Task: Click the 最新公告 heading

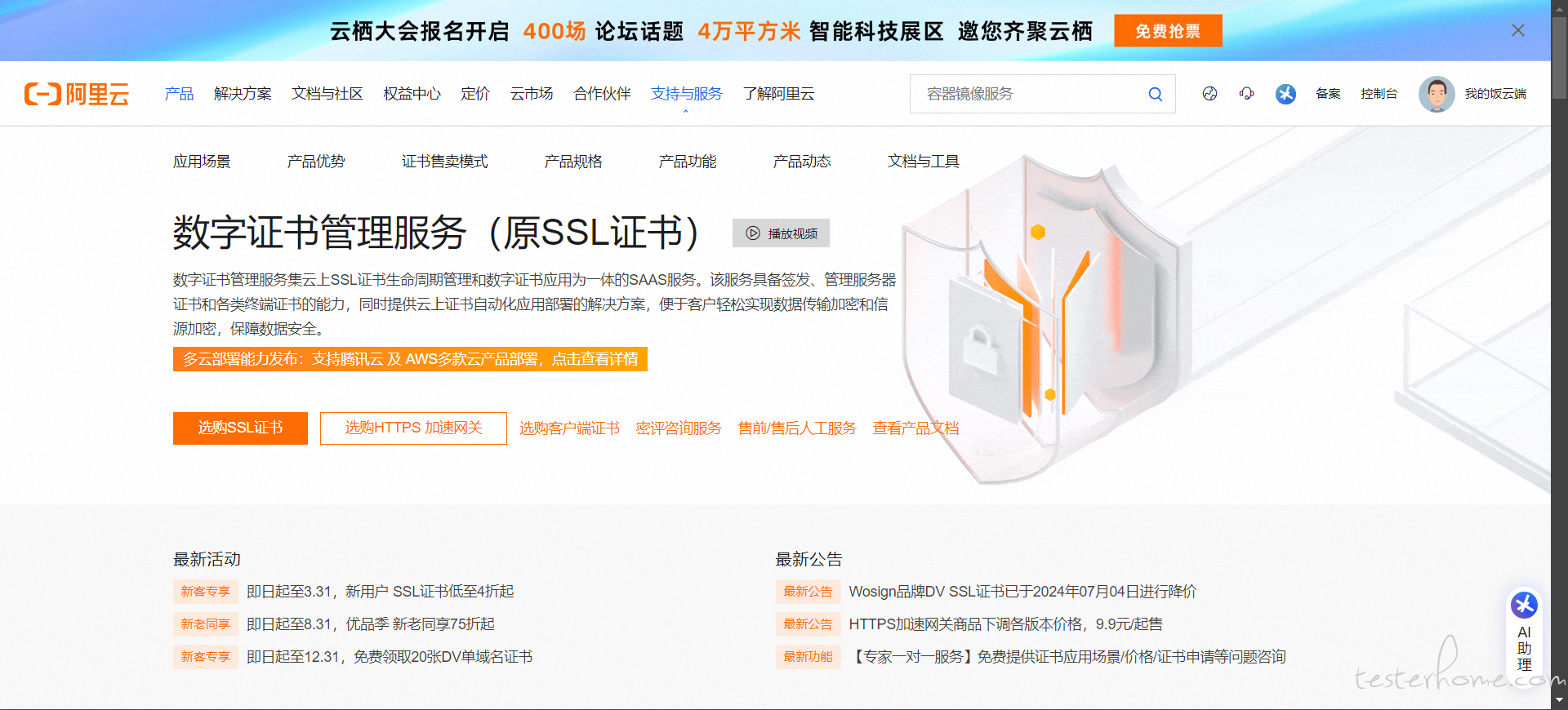Action: coord(808,559)
